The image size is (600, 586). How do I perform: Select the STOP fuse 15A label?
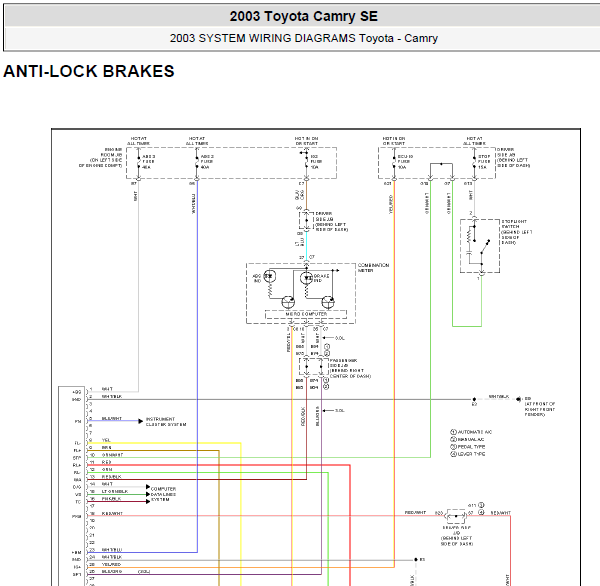pyautogui.click(x=484, y=162)
